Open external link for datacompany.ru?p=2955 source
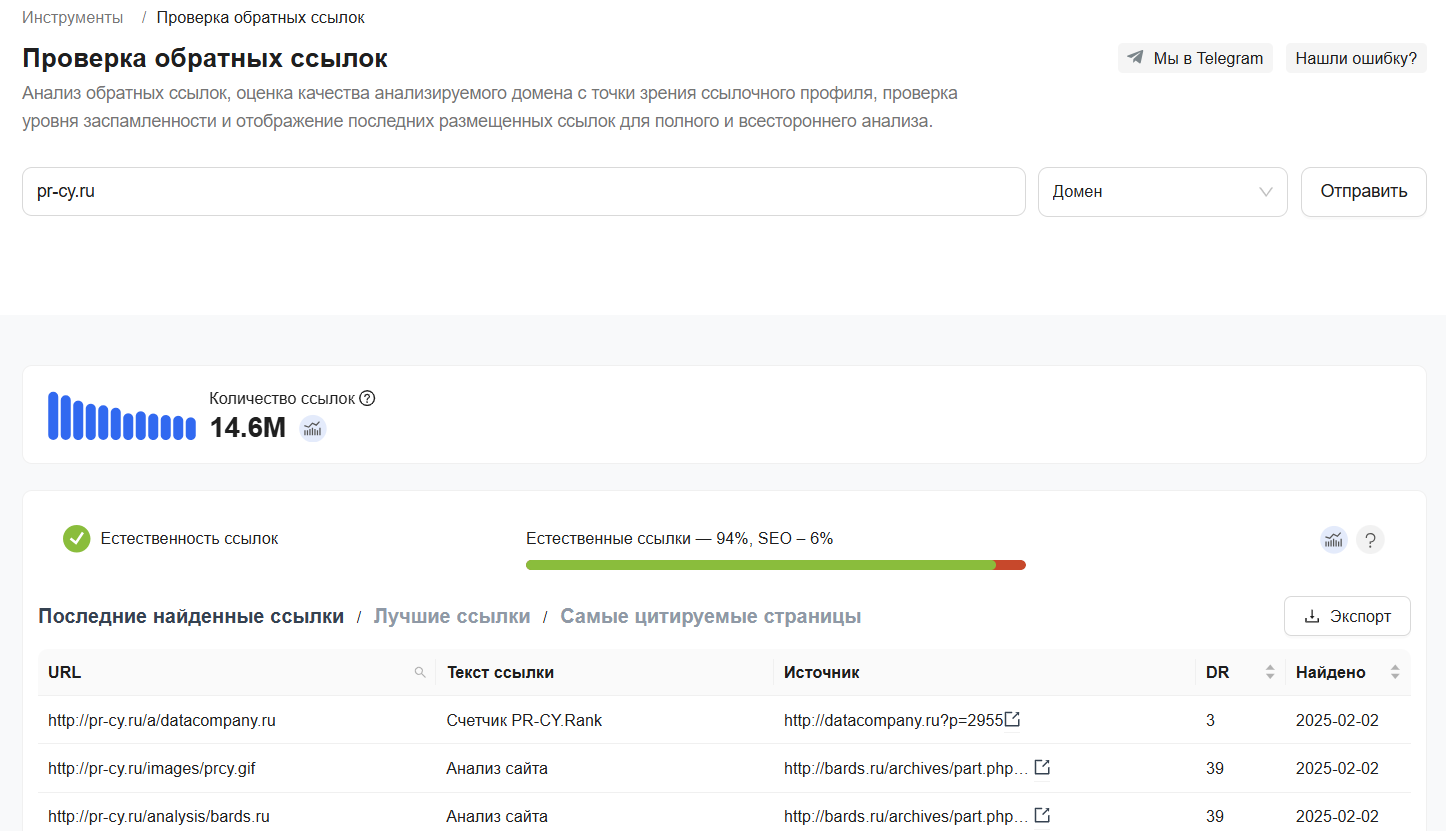The image size is (1446, 831). pos(1013,719)
